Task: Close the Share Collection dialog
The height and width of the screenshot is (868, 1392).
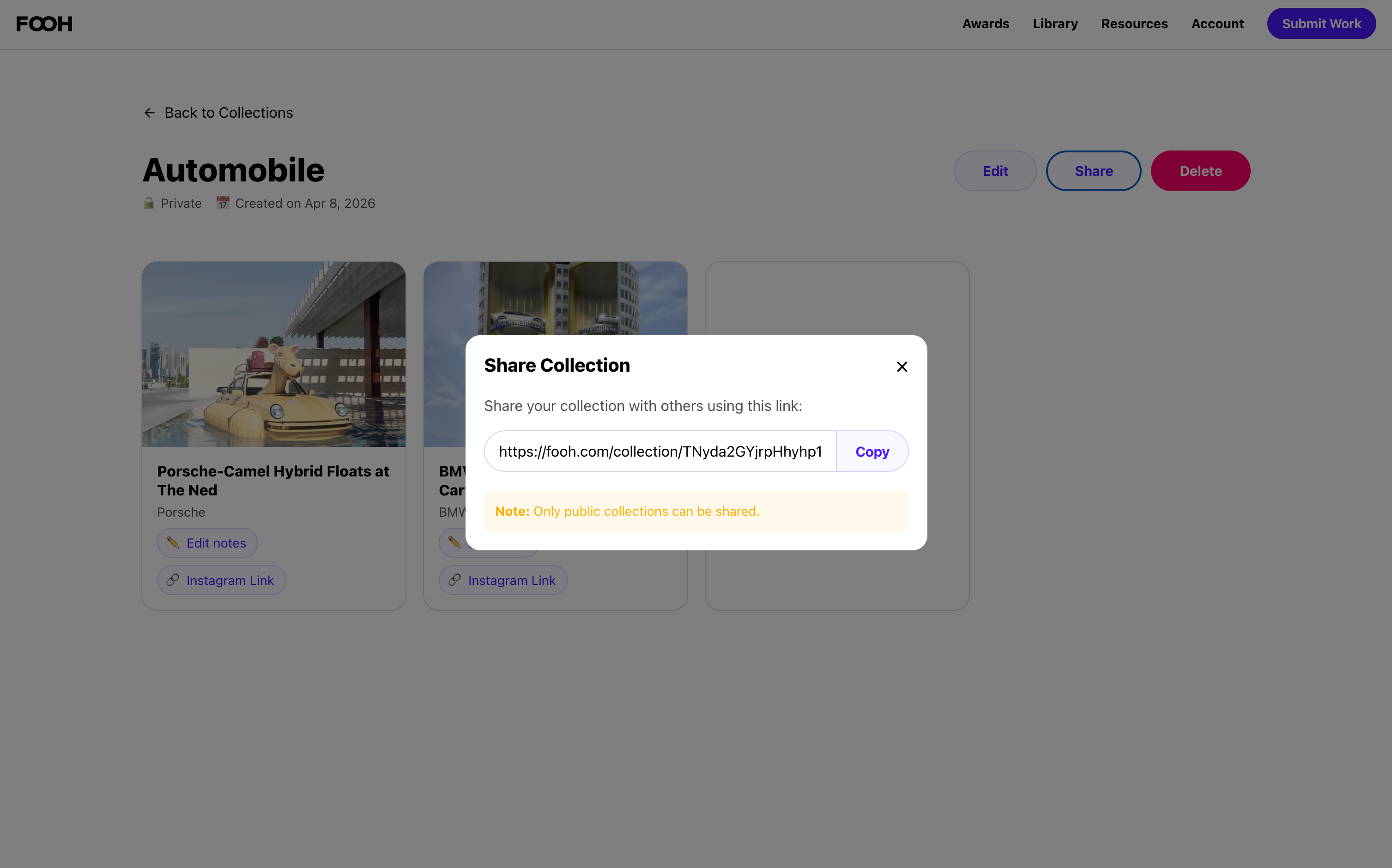Action: click(902, 367)
